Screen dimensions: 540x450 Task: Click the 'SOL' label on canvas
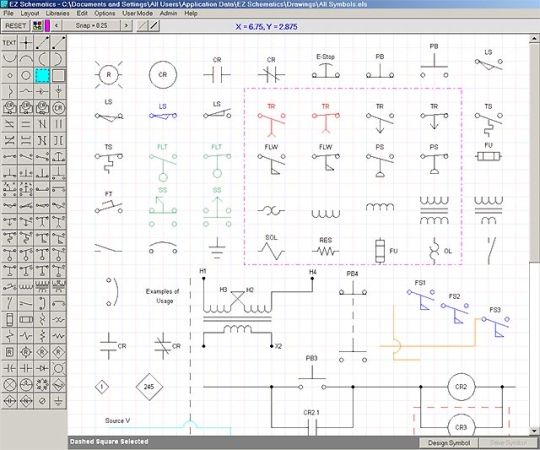271,238
